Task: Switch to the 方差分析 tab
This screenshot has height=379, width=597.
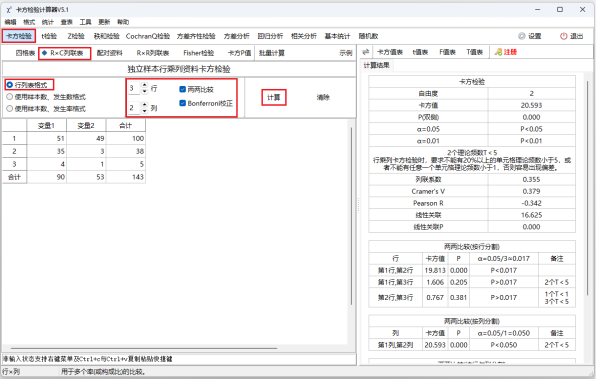Action: coord(236,36)
